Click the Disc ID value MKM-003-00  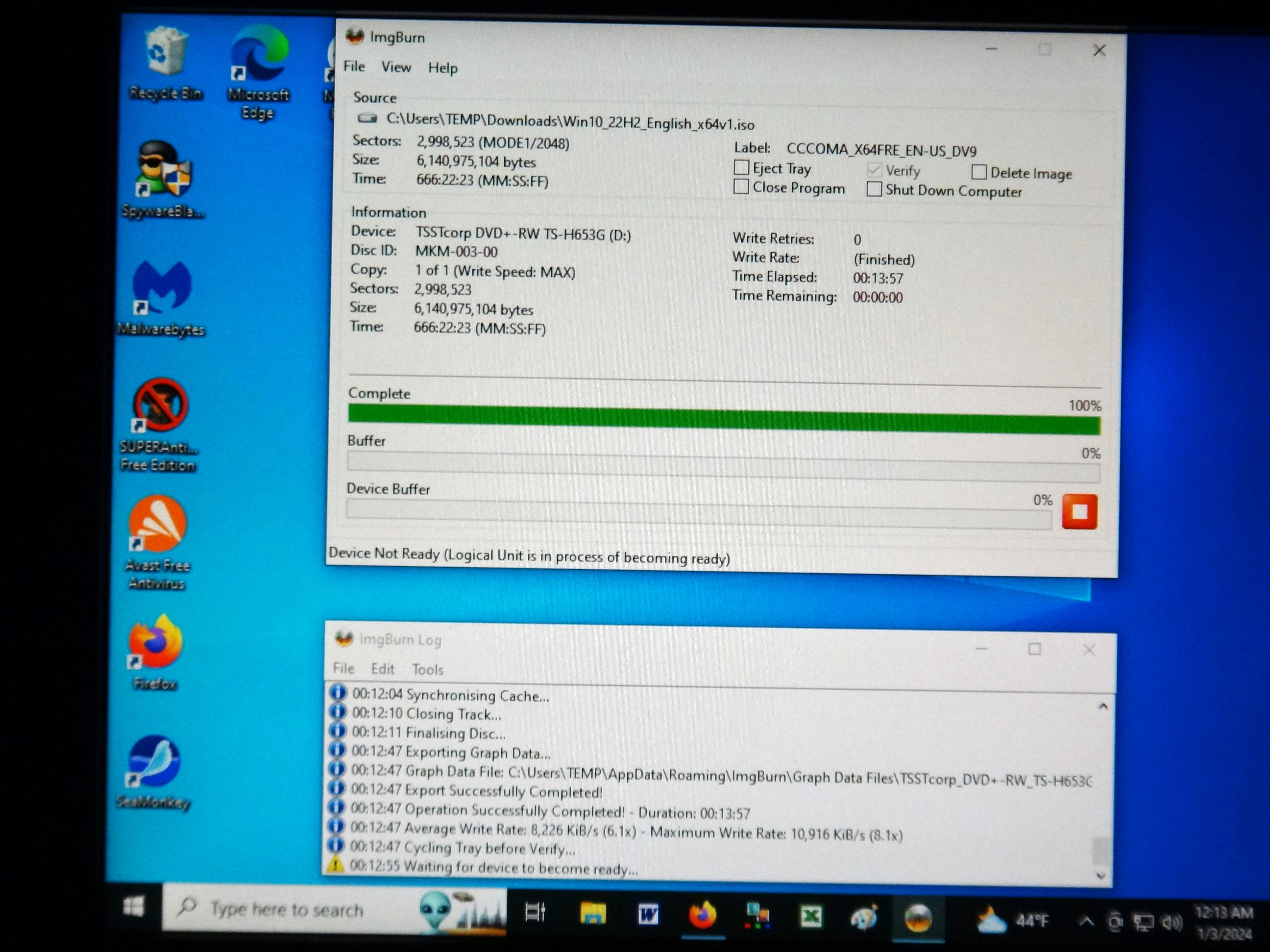click(x=457, y=251)
